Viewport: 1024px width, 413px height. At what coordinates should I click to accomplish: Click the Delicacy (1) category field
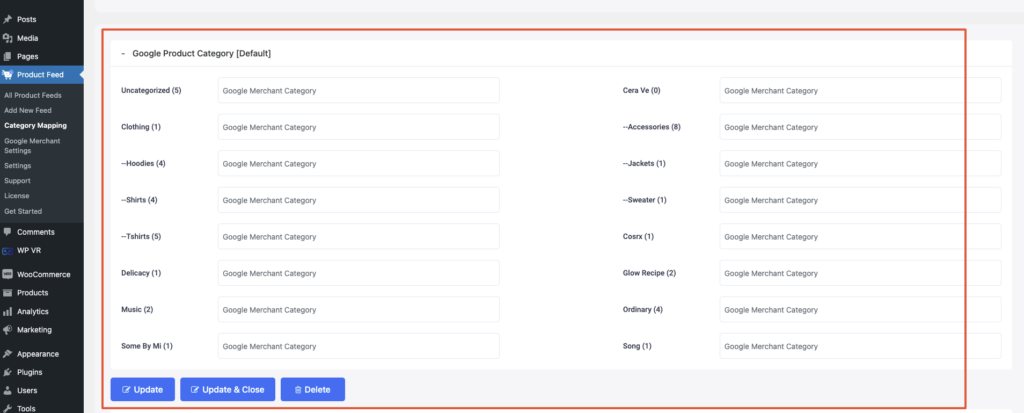[x=359, y=273]
